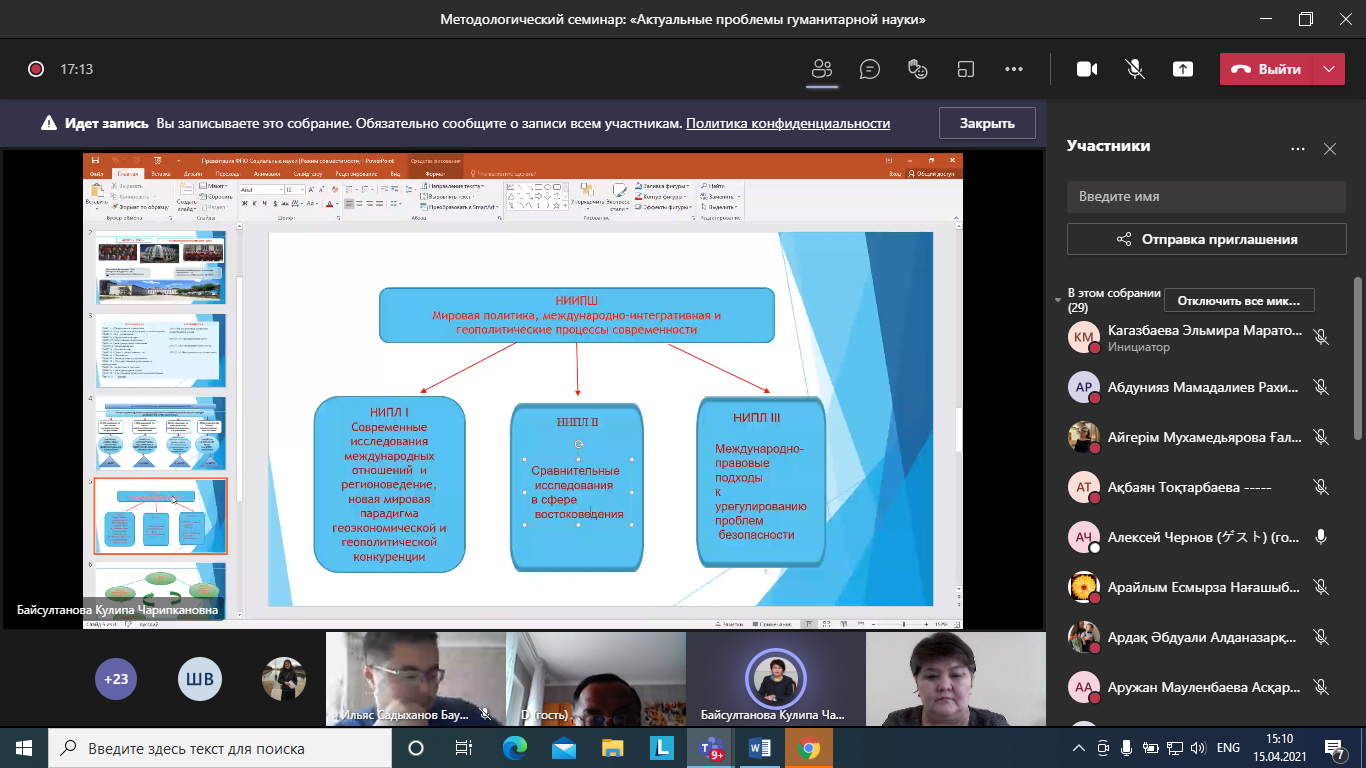
Task: Click the Edge browser taskbar icon
Action: 515,748
